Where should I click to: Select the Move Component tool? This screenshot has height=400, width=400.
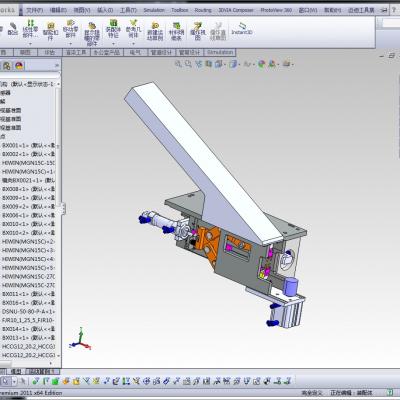click(x=70, y=29)
